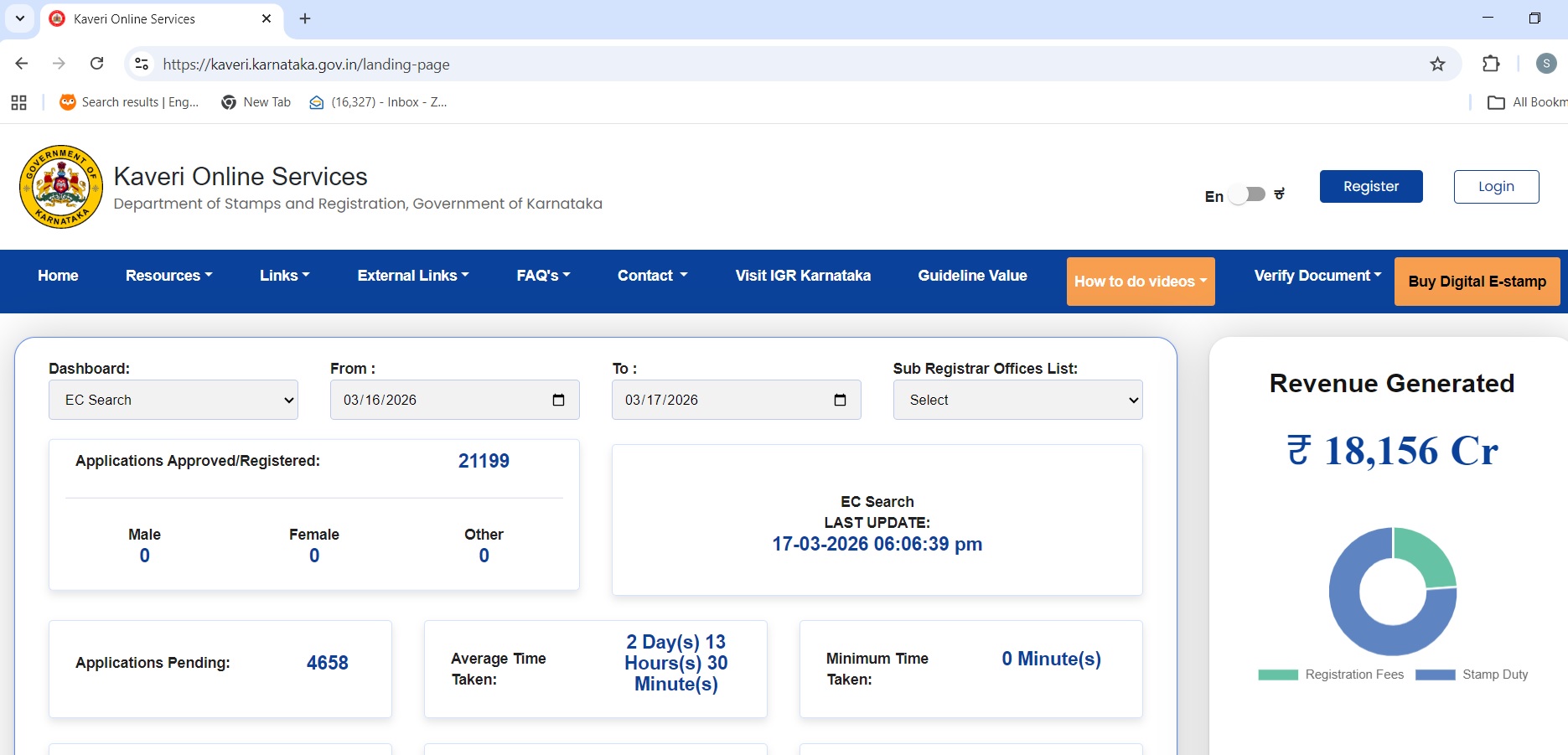The height and width of the screenshot is (755, 1568).
Task: Click the browser address bar URL
Action: click(306, 65)
